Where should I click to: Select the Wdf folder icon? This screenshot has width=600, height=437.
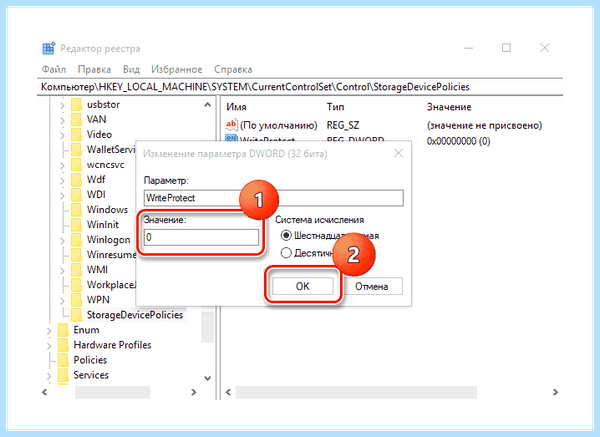pyautogui.click(x=77, y=179)
